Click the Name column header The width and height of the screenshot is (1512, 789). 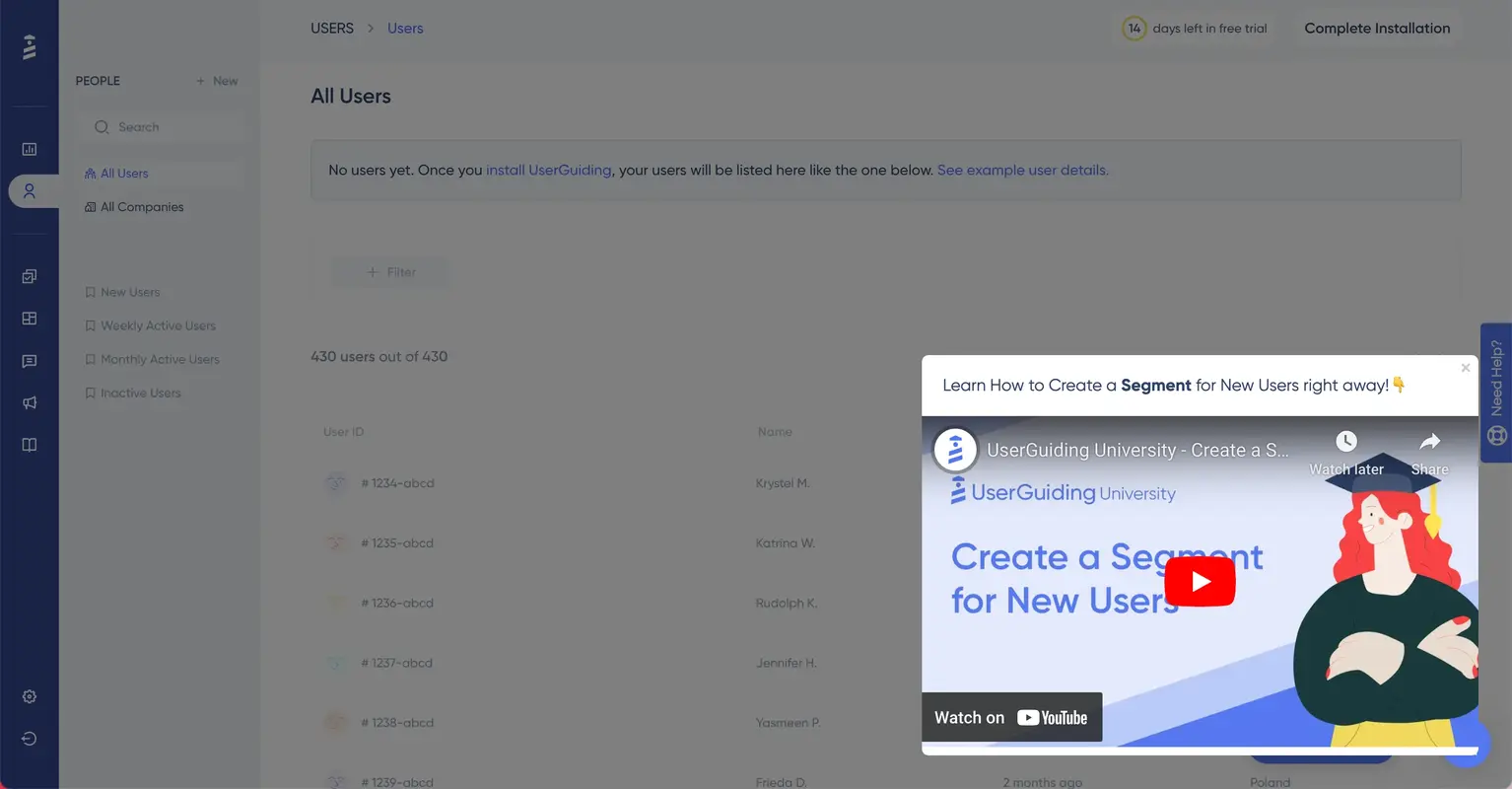(775, 432)
